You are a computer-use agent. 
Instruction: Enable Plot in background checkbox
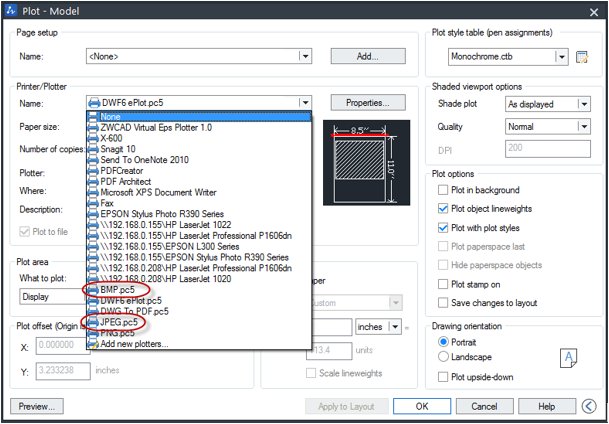tap(443, 190)
